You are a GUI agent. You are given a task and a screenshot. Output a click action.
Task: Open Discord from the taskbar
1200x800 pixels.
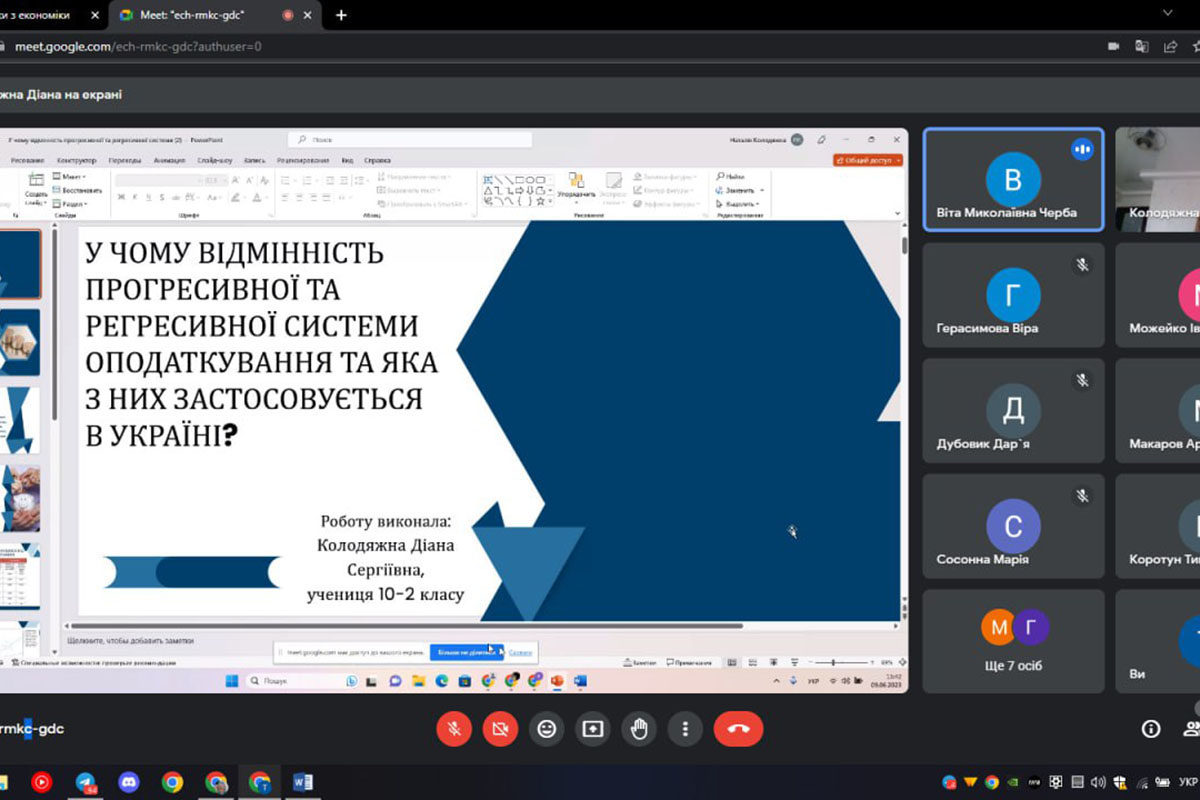tap(129, 782)
